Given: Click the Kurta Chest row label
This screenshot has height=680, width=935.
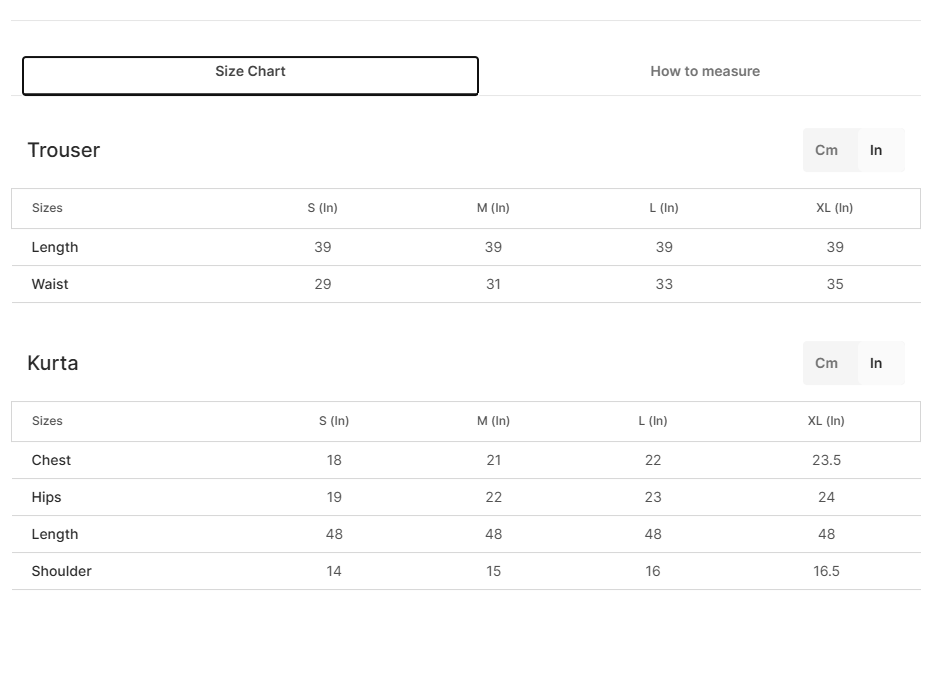Looking at the screenshot, I should coord(51,460).
